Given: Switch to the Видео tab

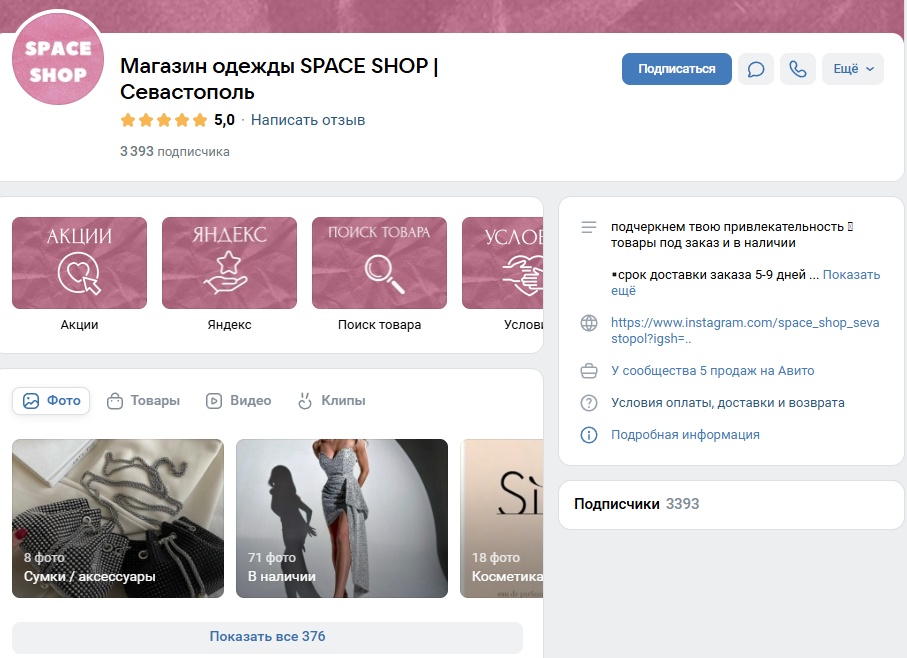Looking at the screenshot, I should coord(239,401).
